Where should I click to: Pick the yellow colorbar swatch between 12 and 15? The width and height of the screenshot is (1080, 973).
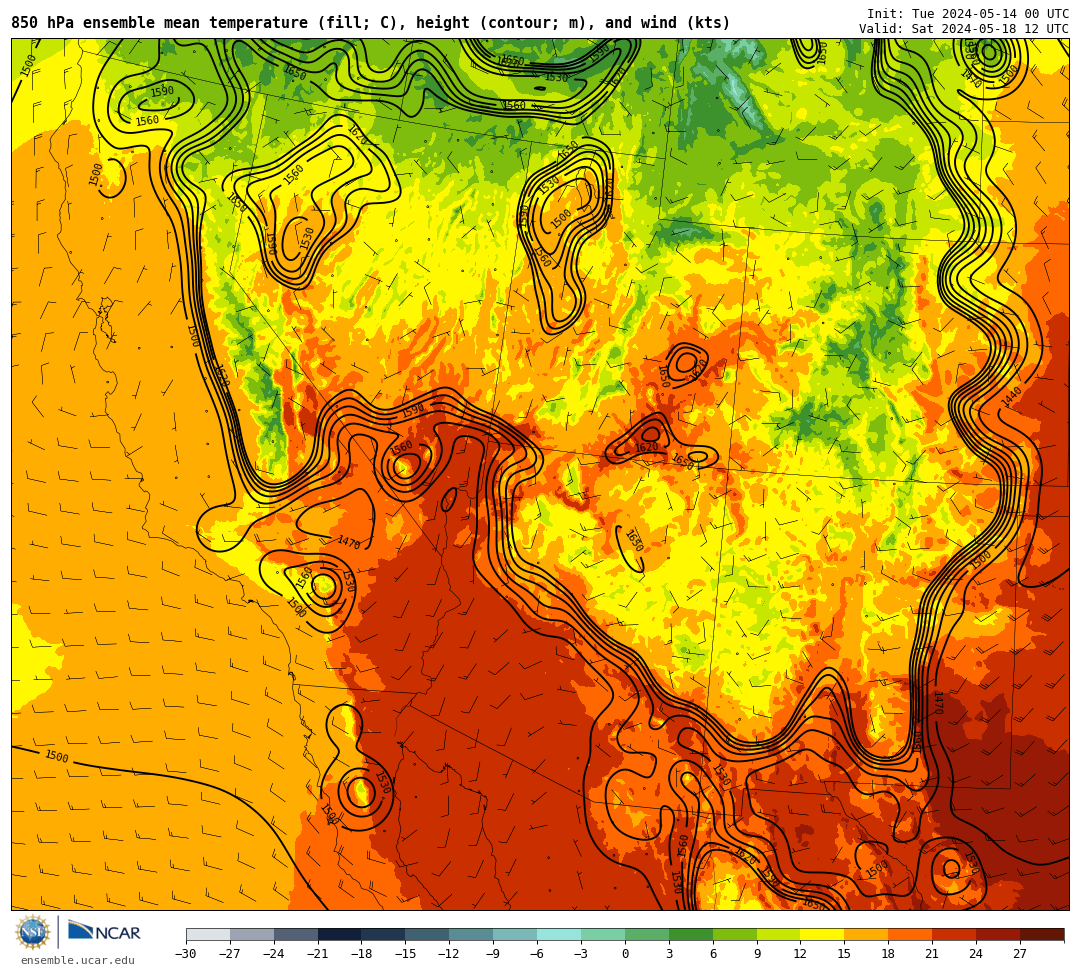(823, 934)
